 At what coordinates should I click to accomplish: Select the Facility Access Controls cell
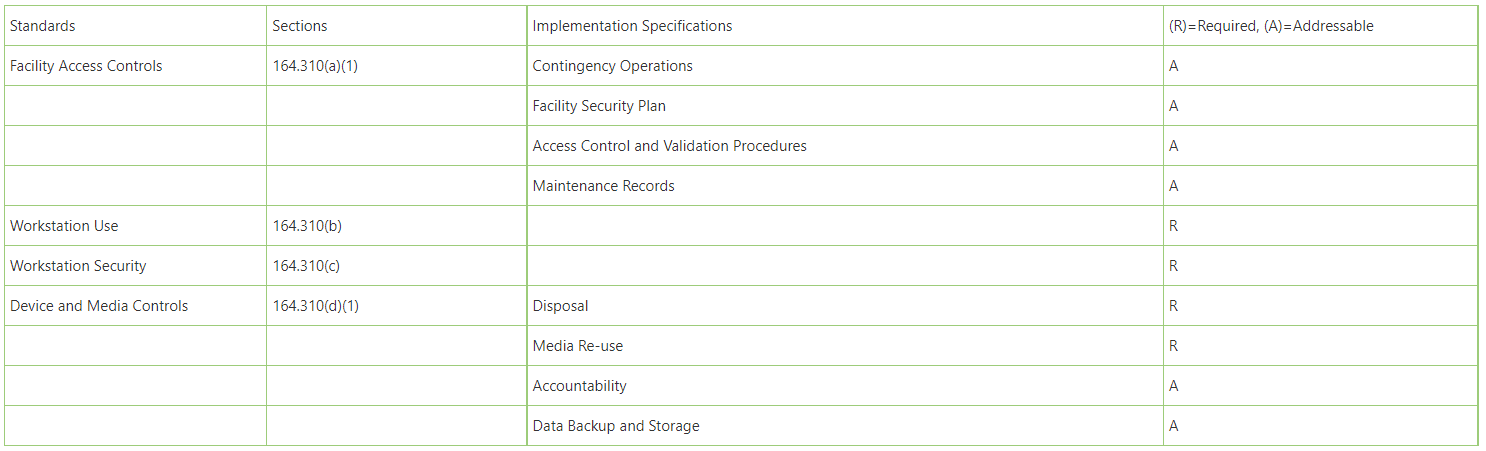[135, 66]
